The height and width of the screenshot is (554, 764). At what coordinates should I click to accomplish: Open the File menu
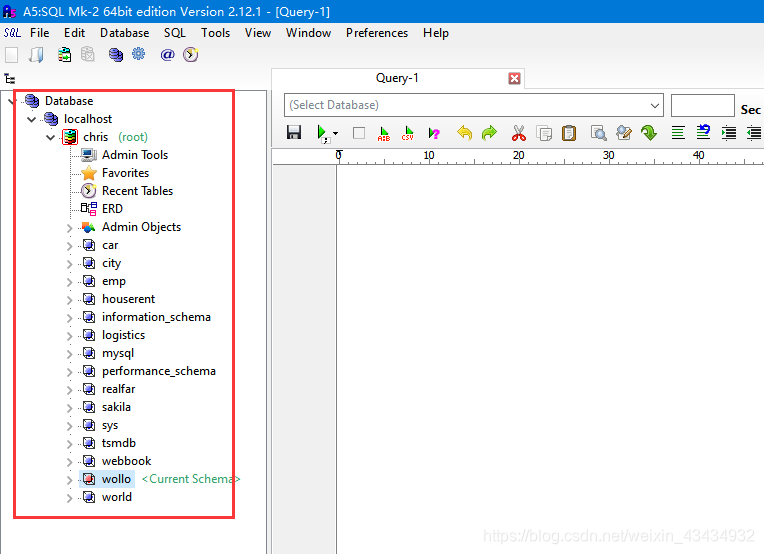[39, 33]
